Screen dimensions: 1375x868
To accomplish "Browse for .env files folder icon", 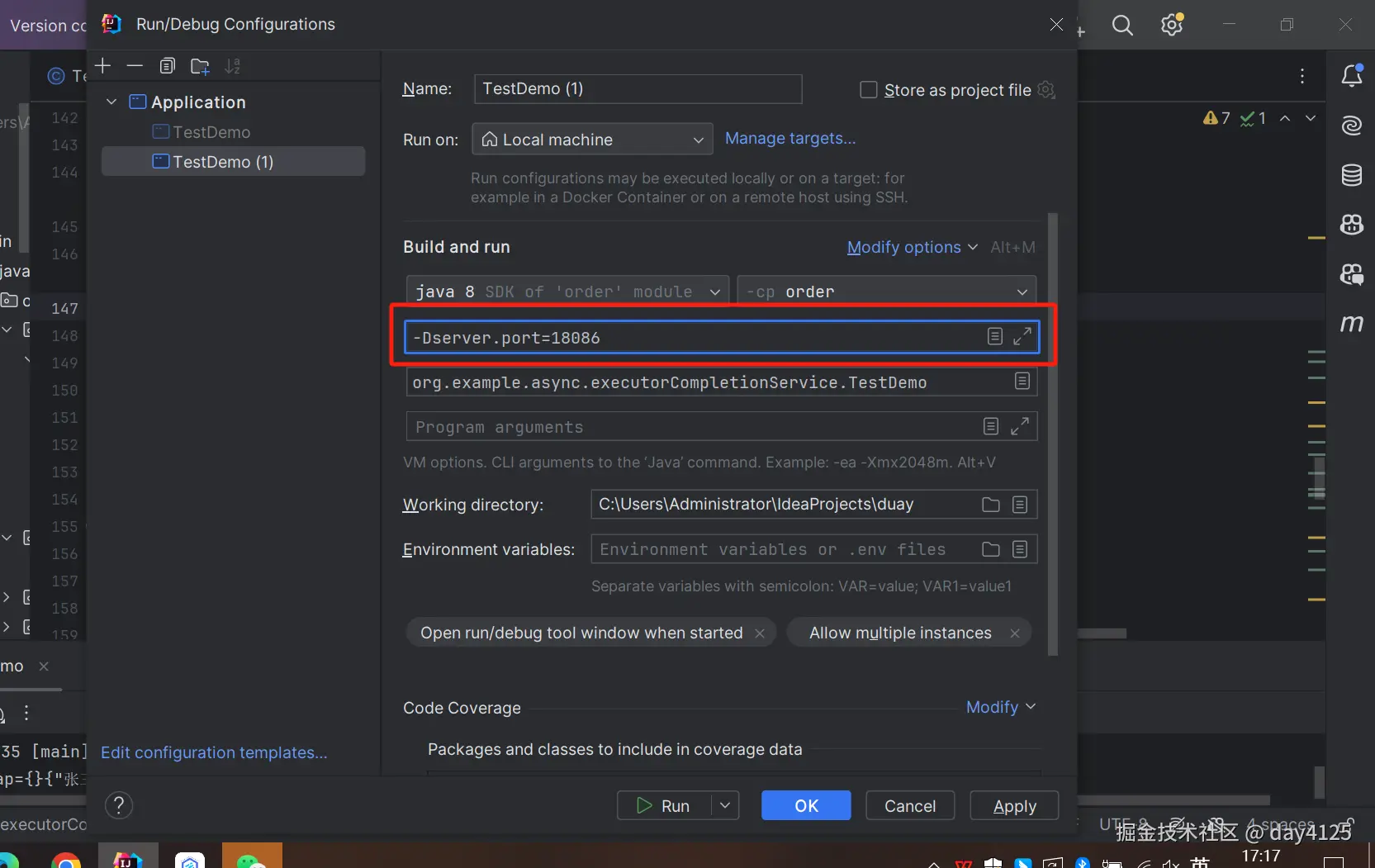I will point(991,549).
